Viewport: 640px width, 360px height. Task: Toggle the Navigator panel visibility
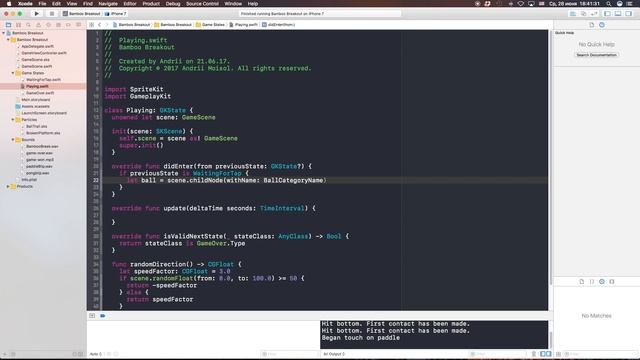(607, 13)
